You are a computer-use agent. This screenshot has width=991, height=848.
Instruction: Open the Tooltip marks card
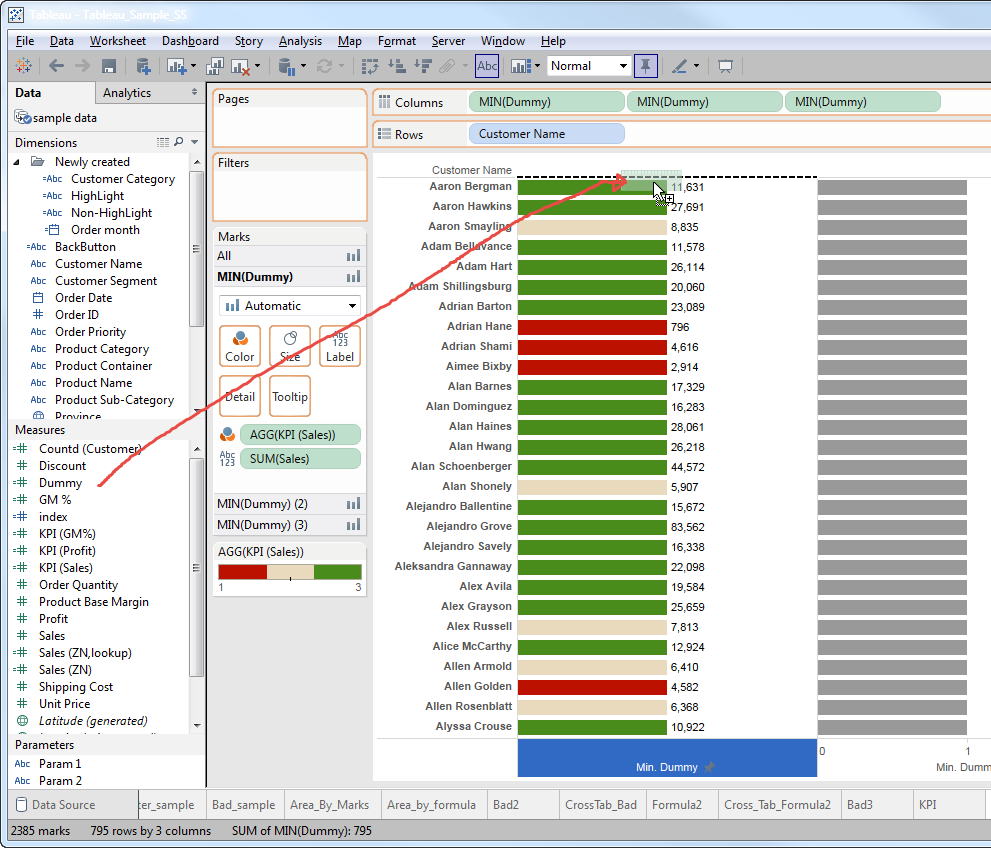tap(290, 396)
